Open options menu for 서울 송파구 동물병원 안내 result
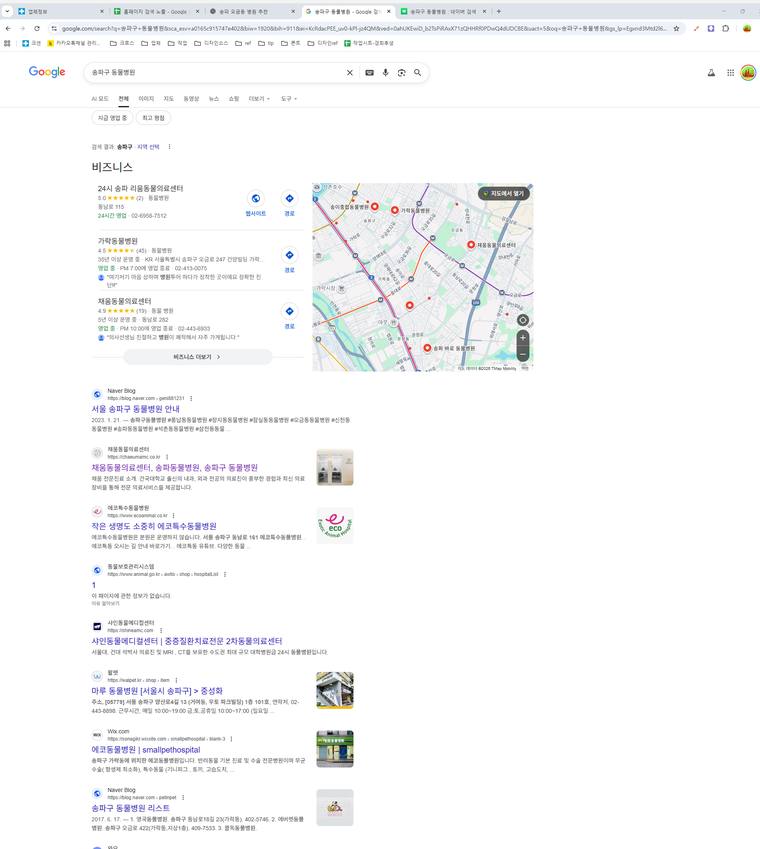The height and width of the screenshot is (849, 760). click(191, 399)
